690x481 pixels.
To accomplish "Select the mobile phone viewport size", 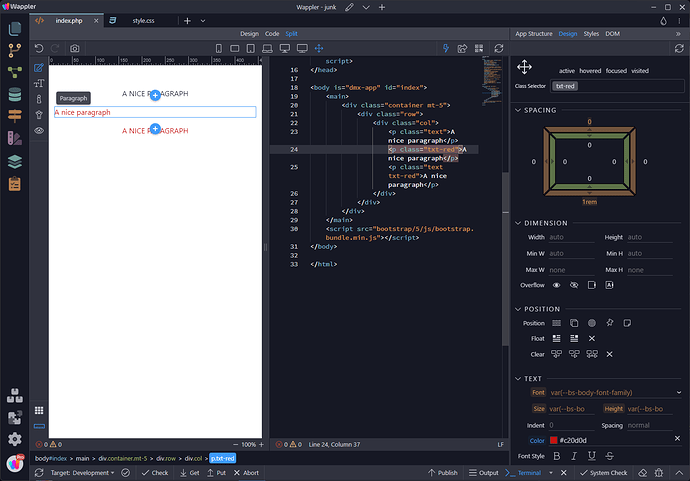I will click(219, 48).
